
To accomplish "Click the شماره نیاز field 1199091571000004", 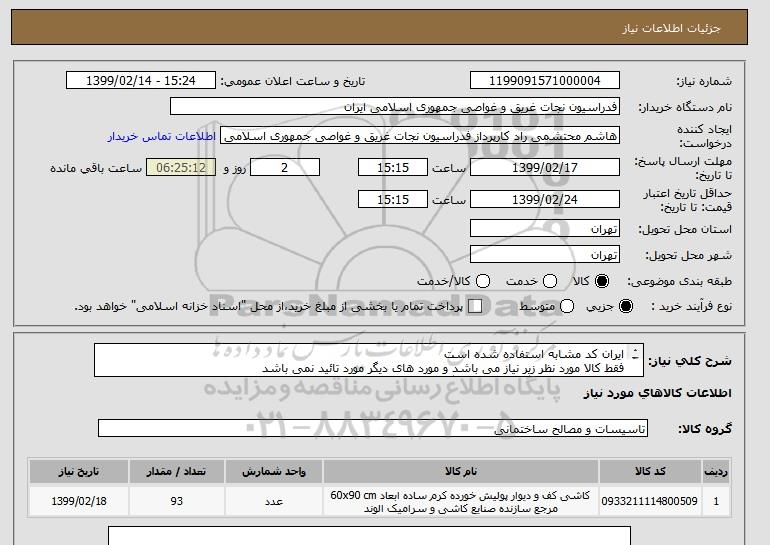I will coord(545,81).
